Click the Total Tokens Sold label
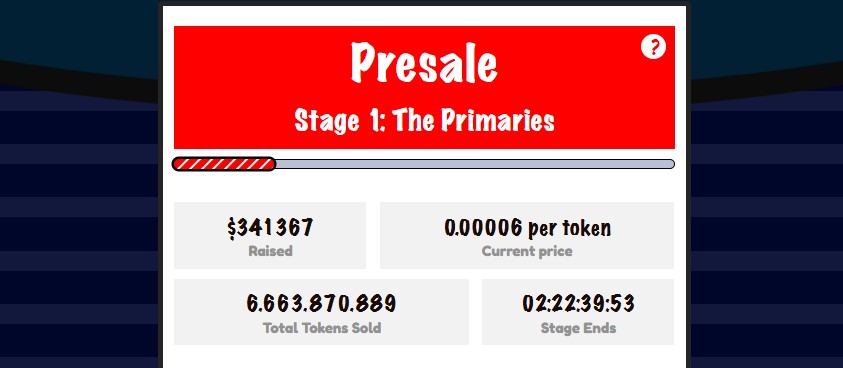The height and width of the screenshot is (368, 843). [x=322, y=328]
